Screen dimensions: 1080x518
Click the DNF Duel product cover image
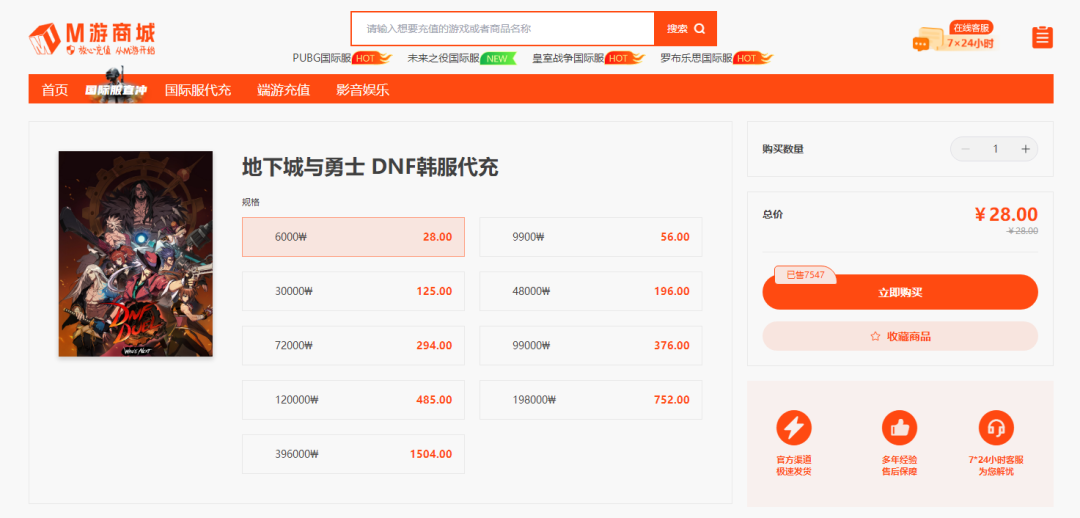click(x=136, y=254)
